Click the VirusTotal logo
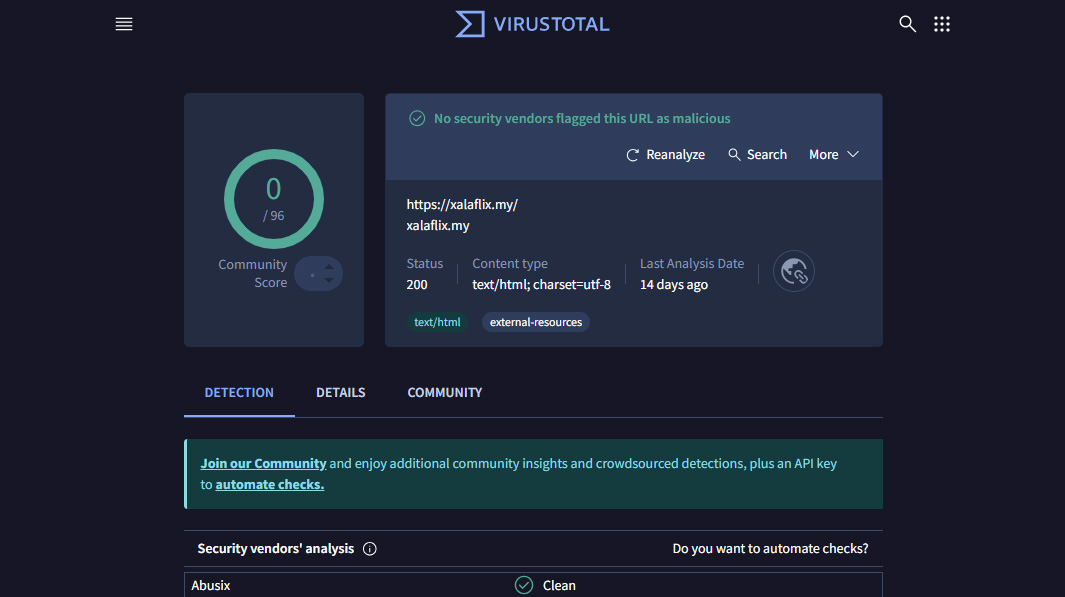Viewport: 1065px width, 597px height. (532, 24)
